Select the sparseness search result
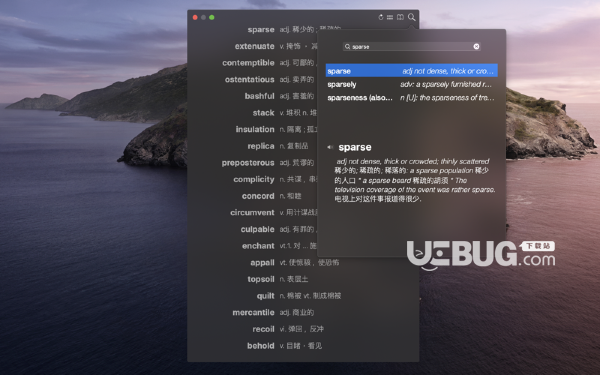 point(411,98)
